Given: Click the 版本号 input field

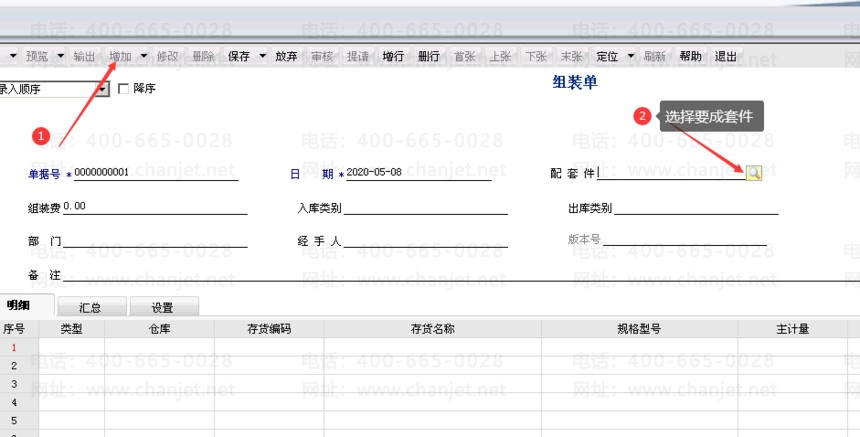Looking at the screenshot, I should click(x=684, y=239).
